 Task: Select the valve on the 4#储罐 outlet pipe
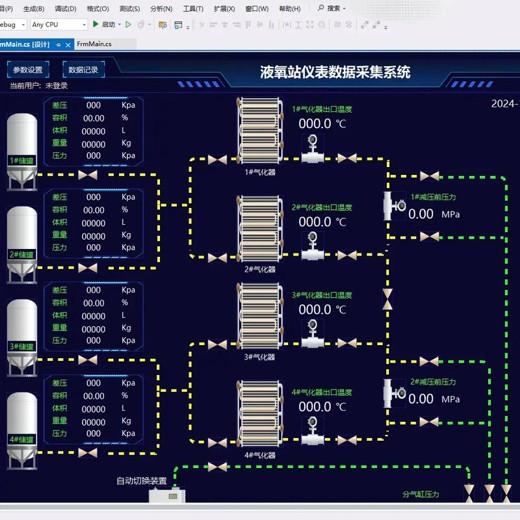(x=88, y=453)
